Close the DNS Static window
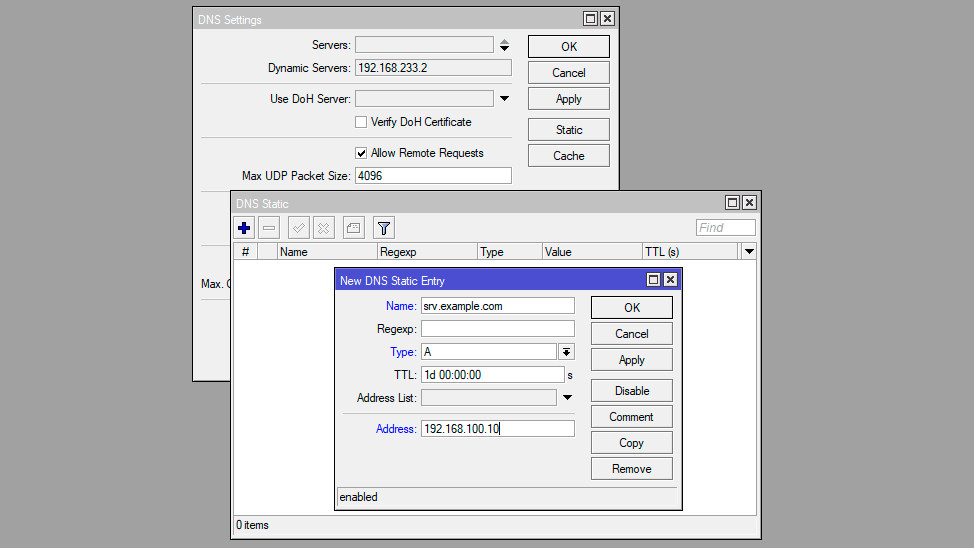This screenshot has width=974, height=548. point(749,203)
